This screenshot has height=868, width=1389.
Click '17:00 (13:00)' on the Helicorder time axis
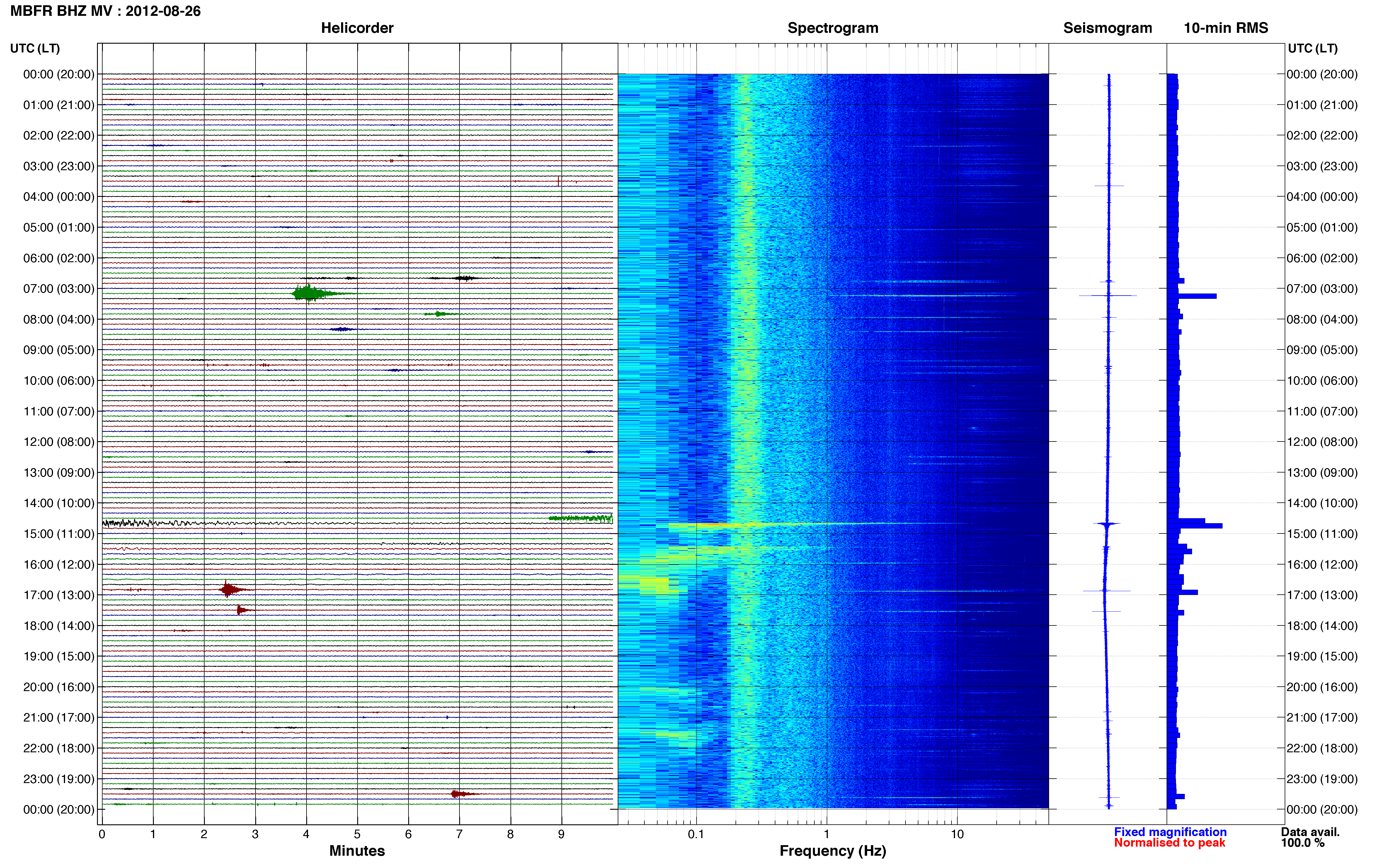pyautogui.click(x=59, y=595)
